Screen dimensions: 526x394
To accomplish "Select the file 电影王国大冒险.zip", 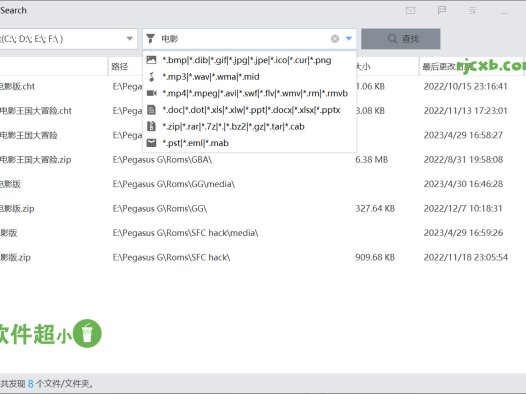I will (x=36, y=160).
